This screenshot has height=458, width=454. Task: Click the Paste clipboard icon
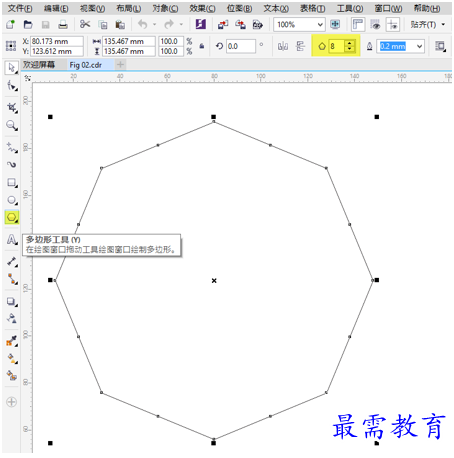pyautogui.click(x=120, y=24)
